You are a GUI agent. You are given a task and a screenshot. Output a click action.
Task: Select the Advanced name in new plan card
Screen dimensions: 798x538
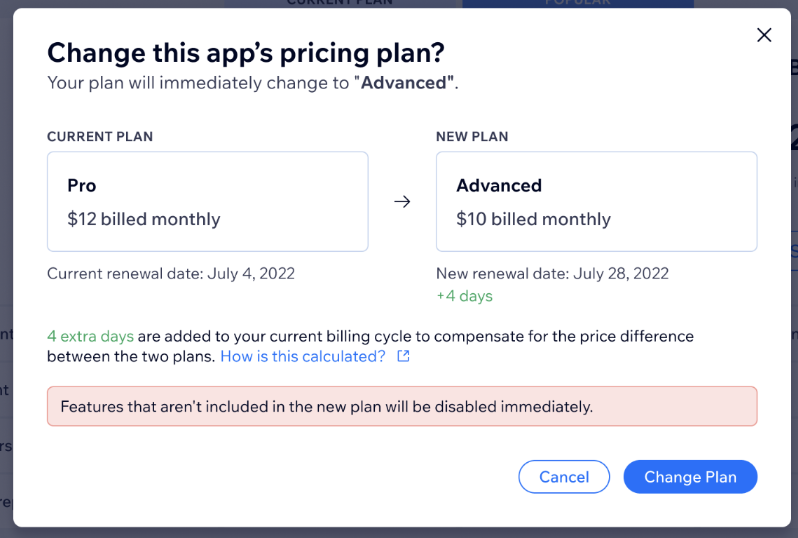499,186
